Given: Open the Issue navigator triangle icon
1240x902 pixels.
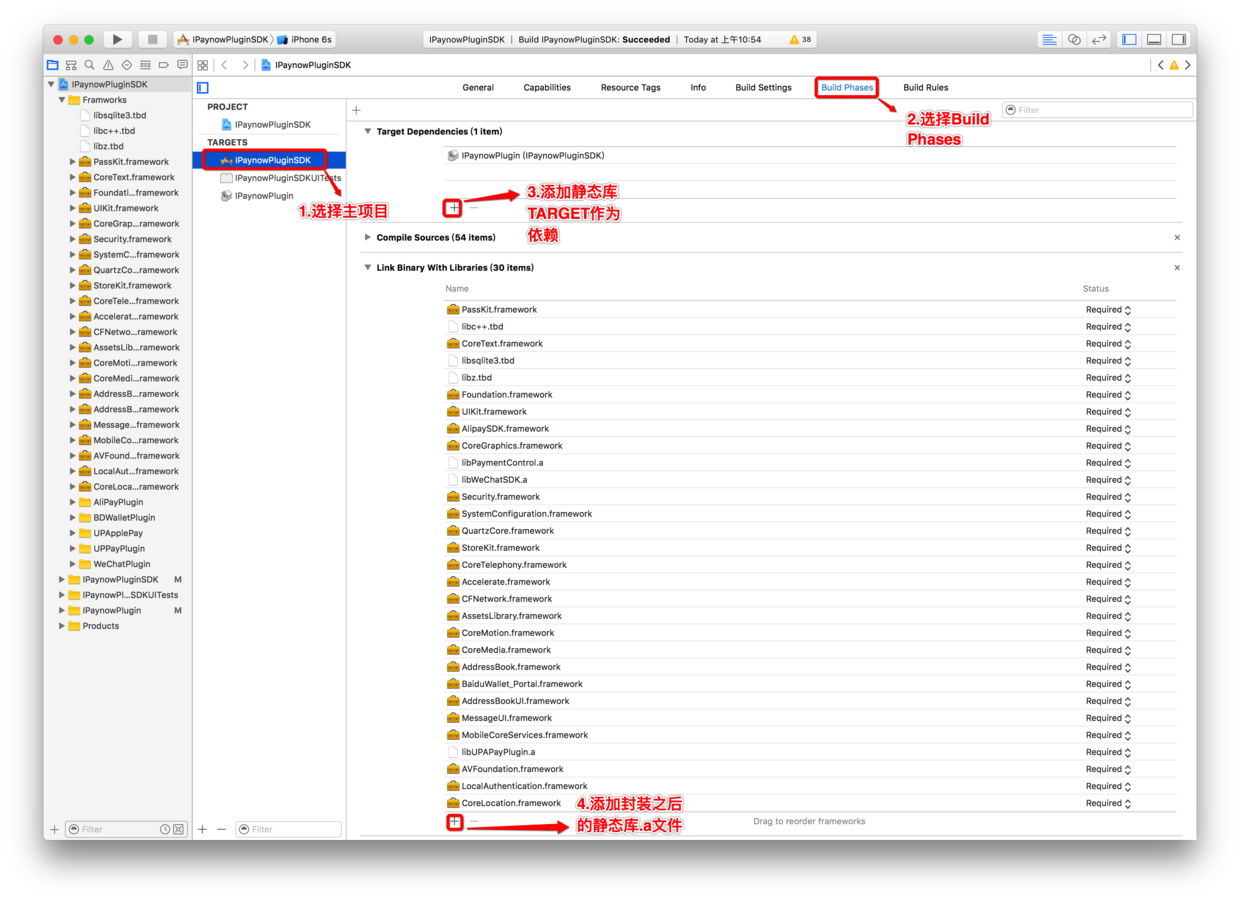Looking at the screenshot, I should [x=108, y=65].
